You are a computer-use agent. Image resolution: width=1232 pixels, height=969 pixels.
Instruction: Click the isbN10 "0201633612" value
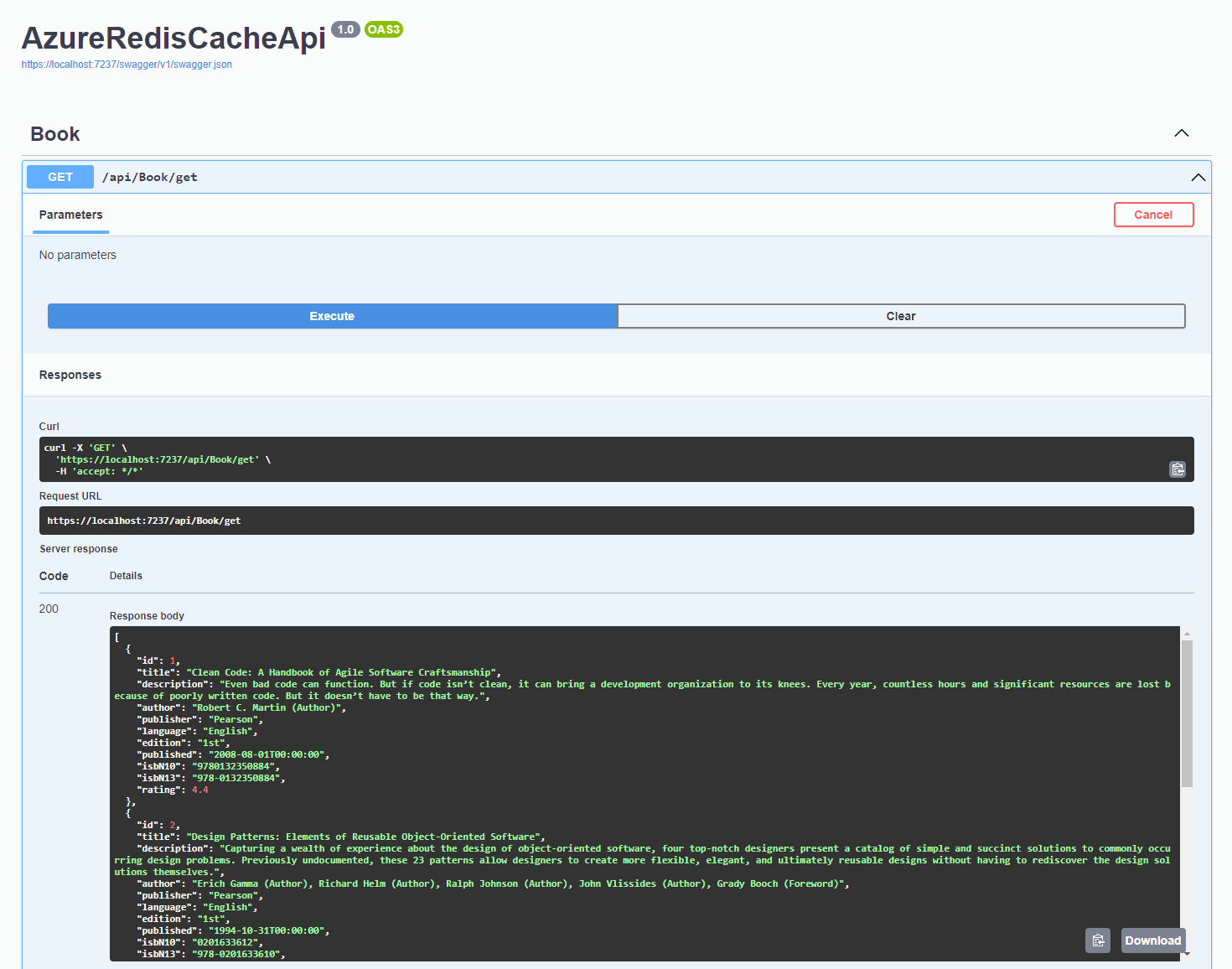pos(225,942)
